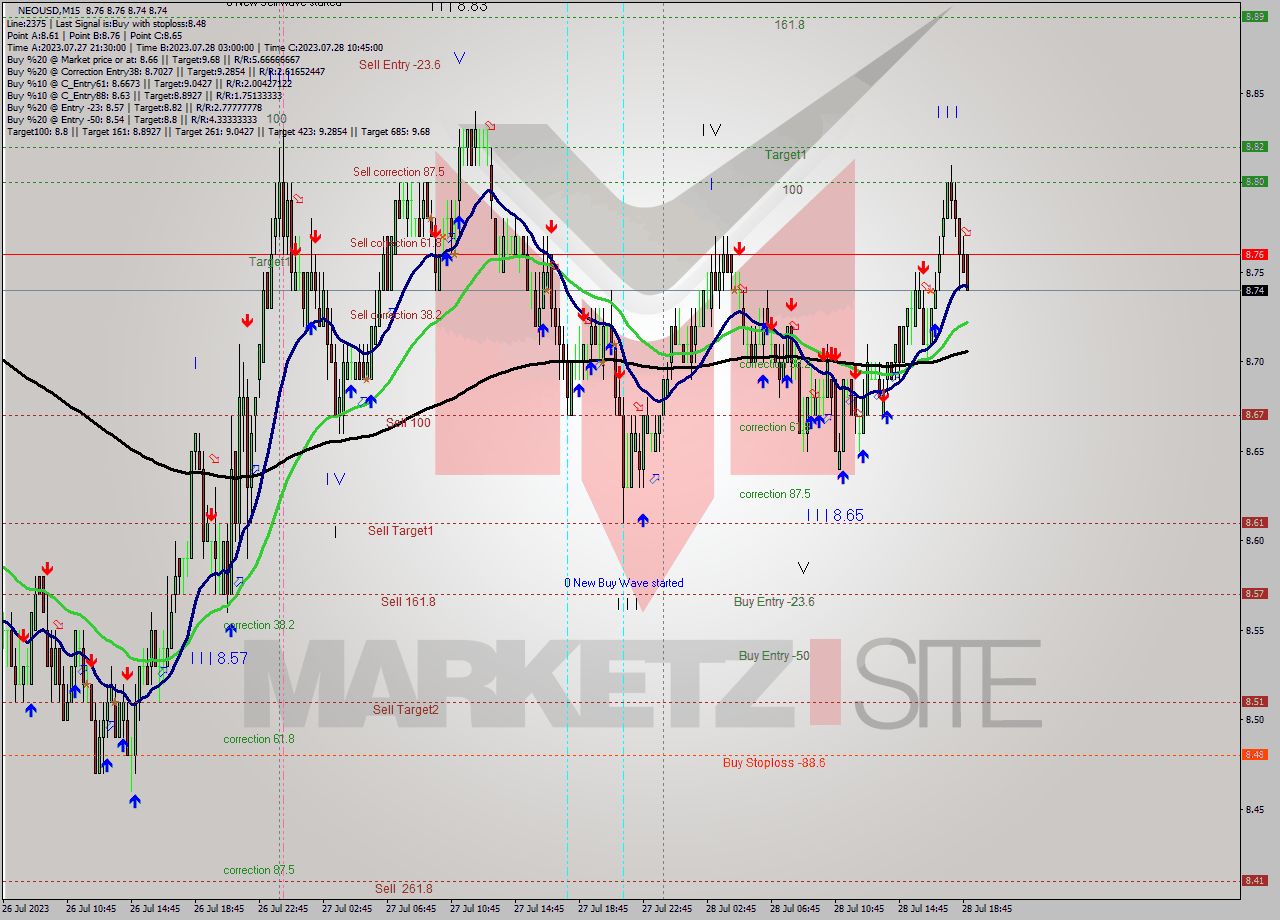This screenshot has width=1280, height=920.
Task: Click the orange 8.48 stoploss price tag
Action: point(1254,755)
